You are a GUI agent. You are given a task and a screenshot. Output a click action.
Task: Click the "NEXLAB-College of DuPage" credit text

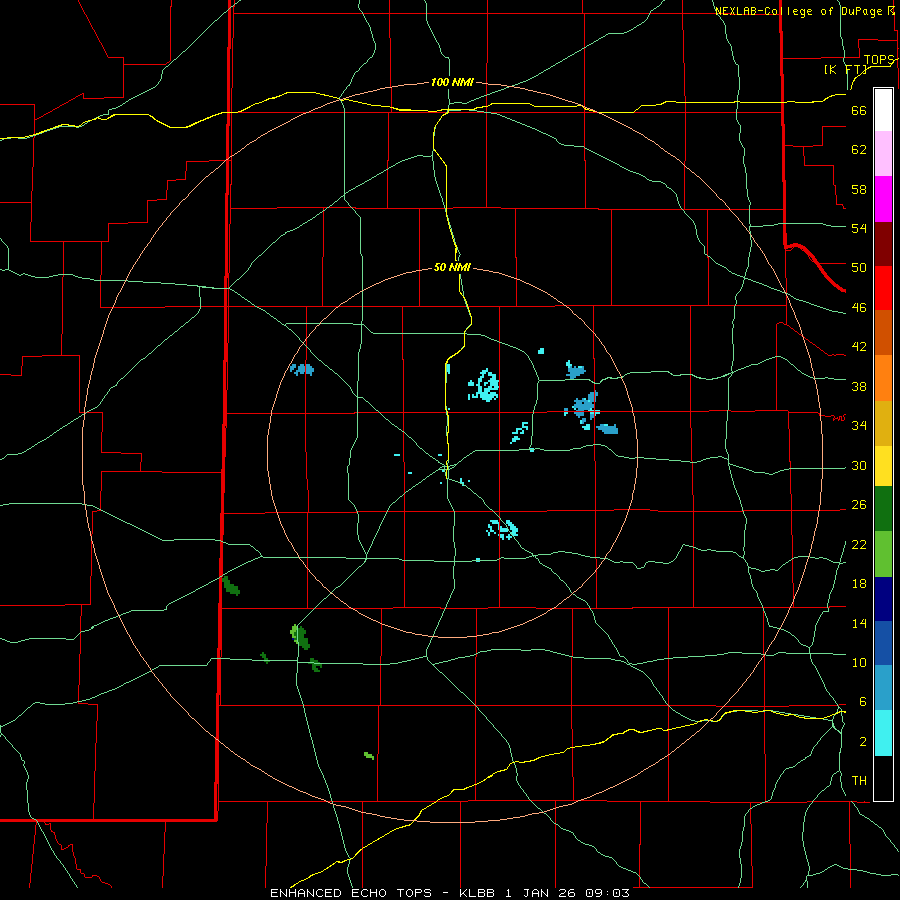point(798,11)
